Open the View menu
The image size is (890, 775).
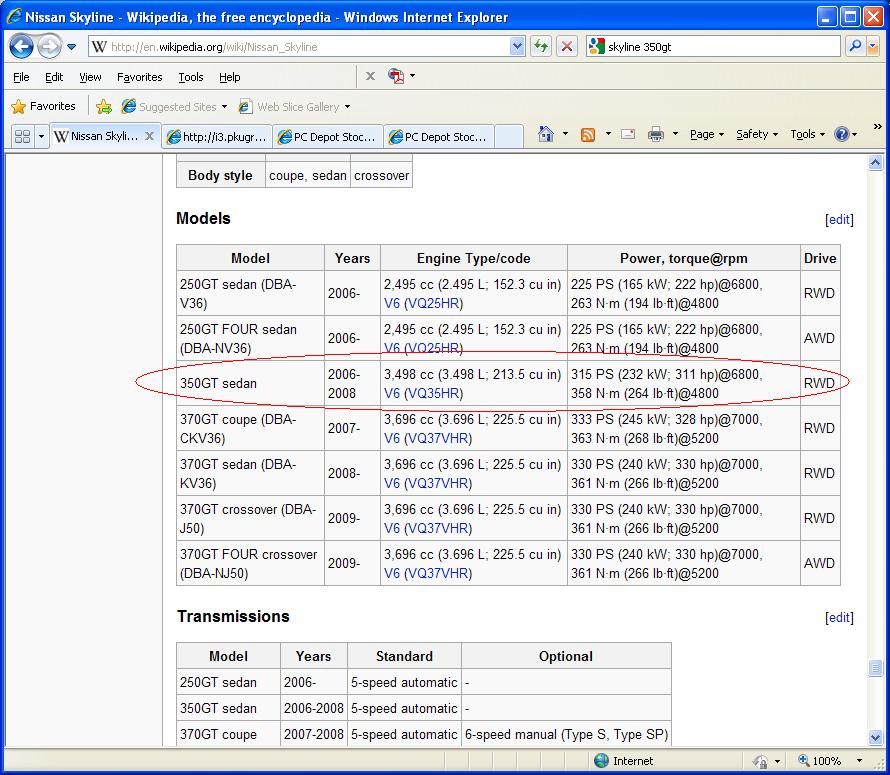(90, 77)
